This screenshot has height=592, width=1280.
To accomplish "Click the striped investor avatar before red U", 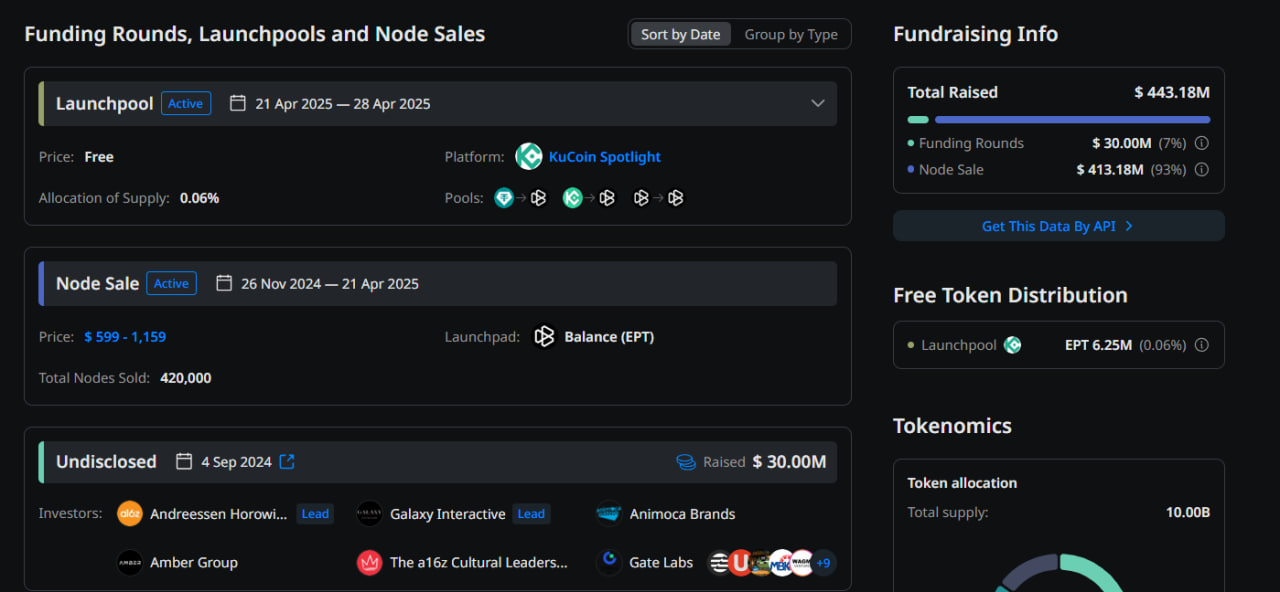I will tap(719, 563).
